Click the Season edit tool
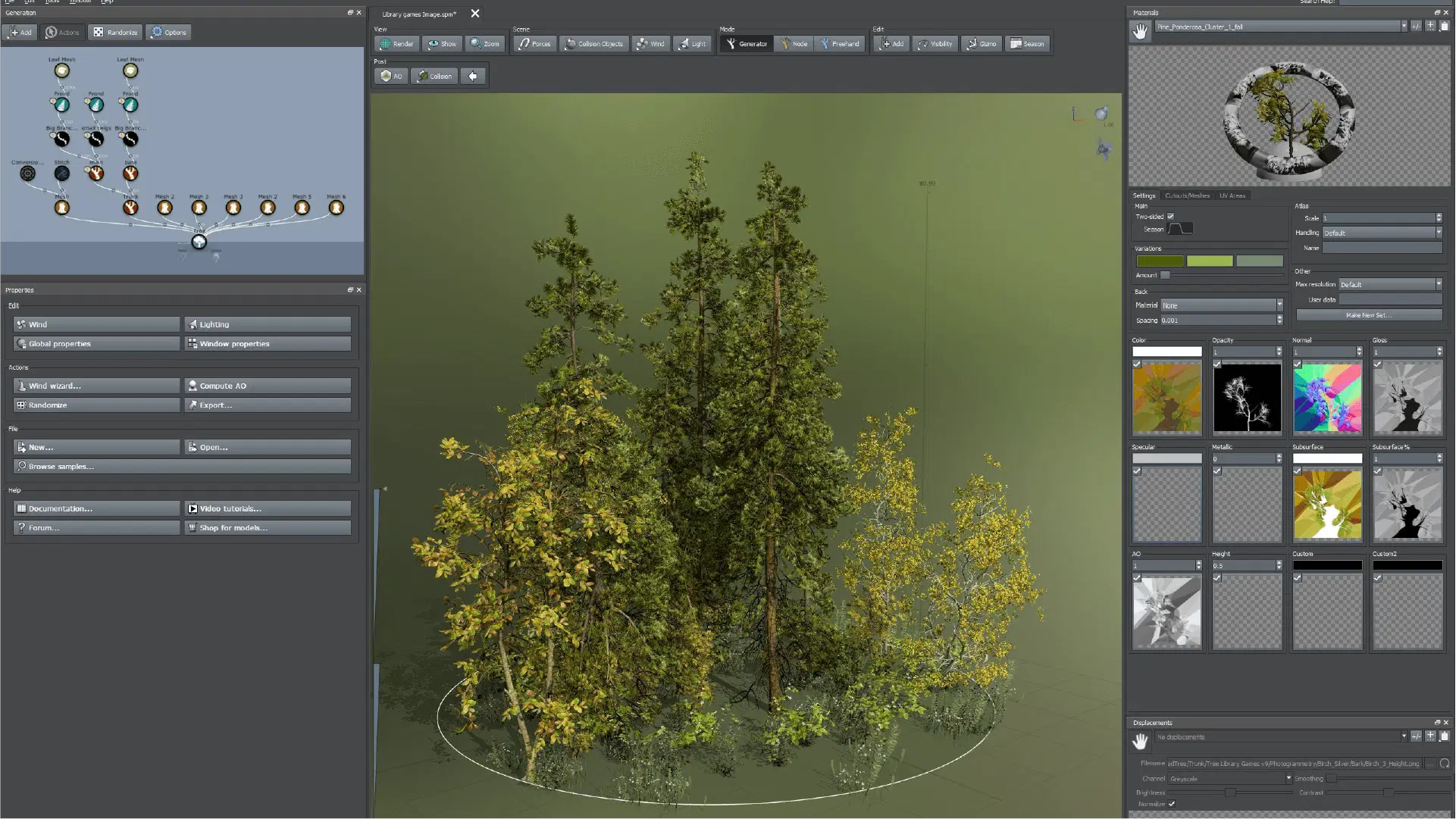1456x819 pixels. pos(1027,44)
